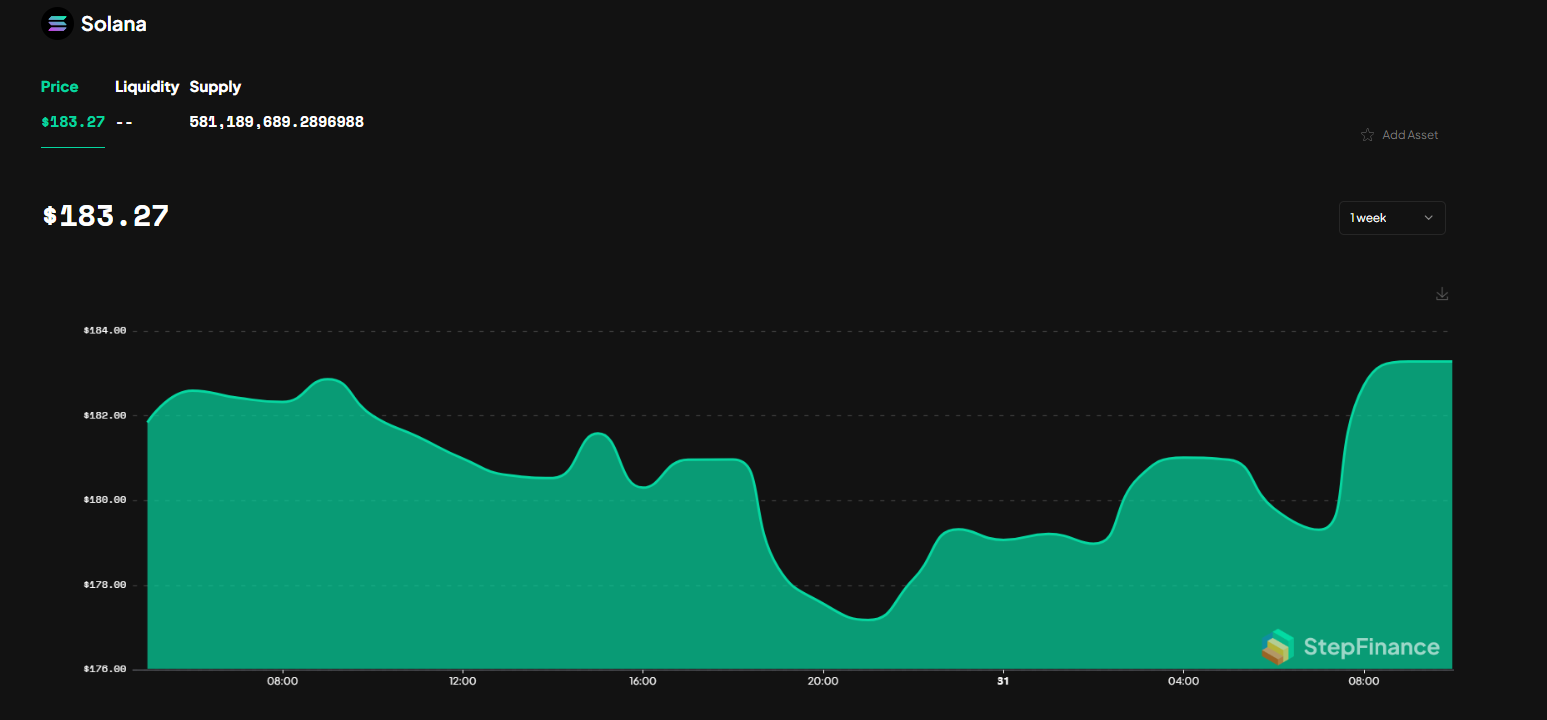The width and height of the screenshot is (1547, 720).
Task: Switch to the Price tab
Action: (x=59, y=87)
